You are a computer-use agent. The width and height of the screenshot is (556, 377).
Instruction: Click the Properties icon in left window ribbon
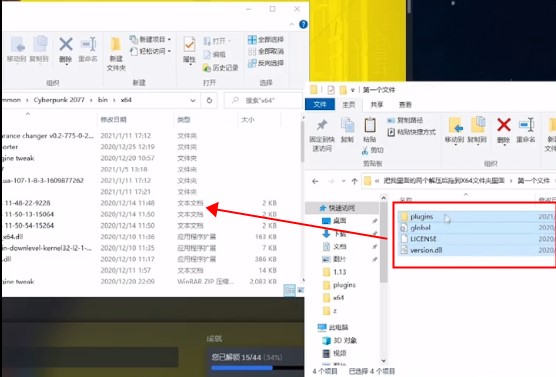pyautogui.click(x=189, y=45)
